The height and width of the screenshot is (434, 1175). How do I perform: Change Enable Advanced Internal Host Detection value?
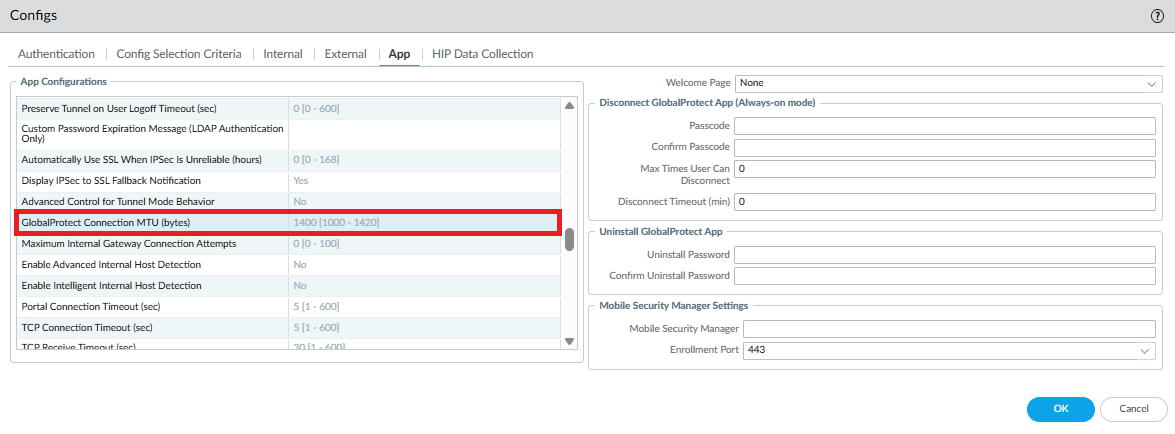(423, 264)
